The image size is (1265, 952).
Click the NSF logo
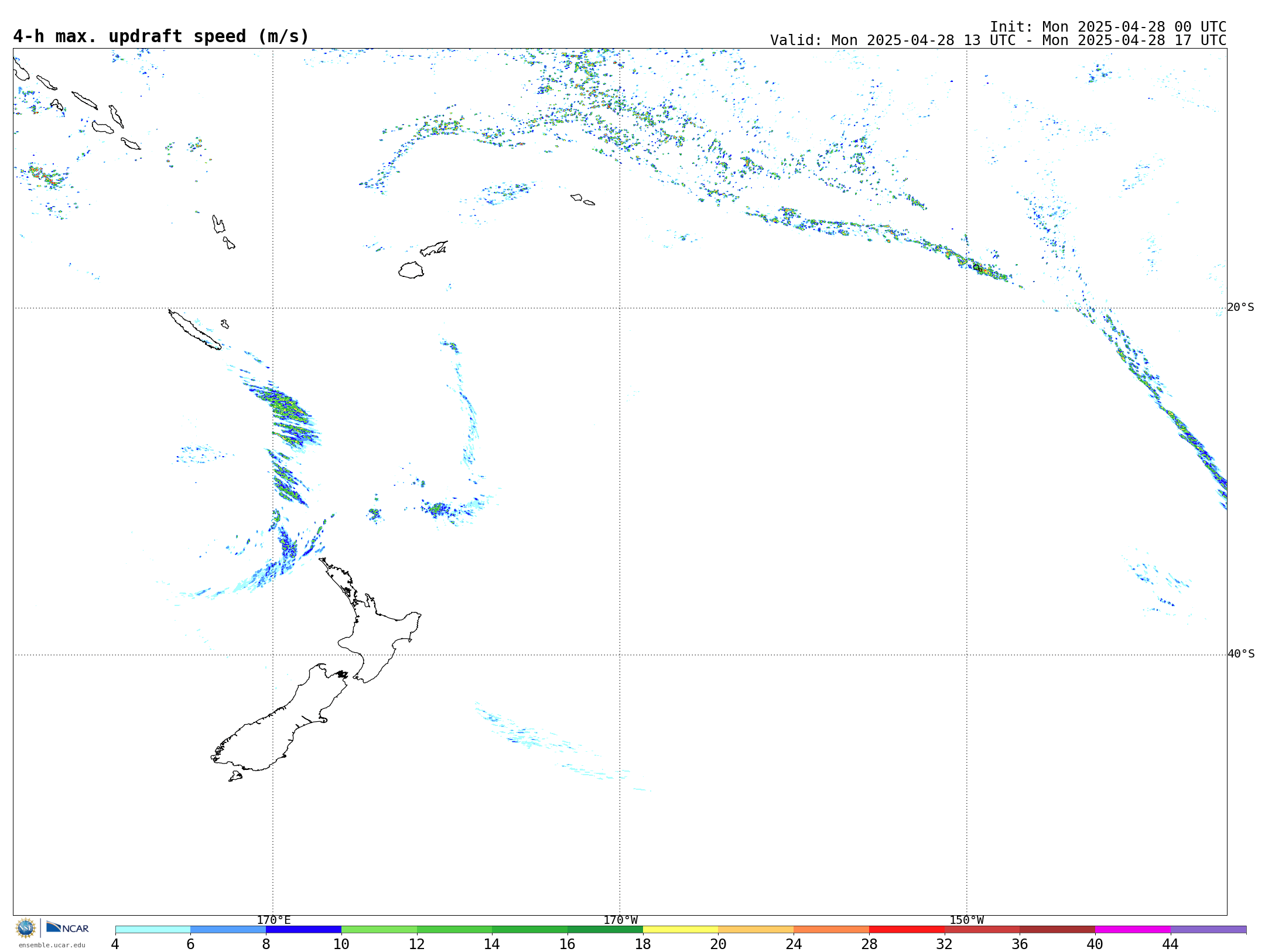[26, 928]
